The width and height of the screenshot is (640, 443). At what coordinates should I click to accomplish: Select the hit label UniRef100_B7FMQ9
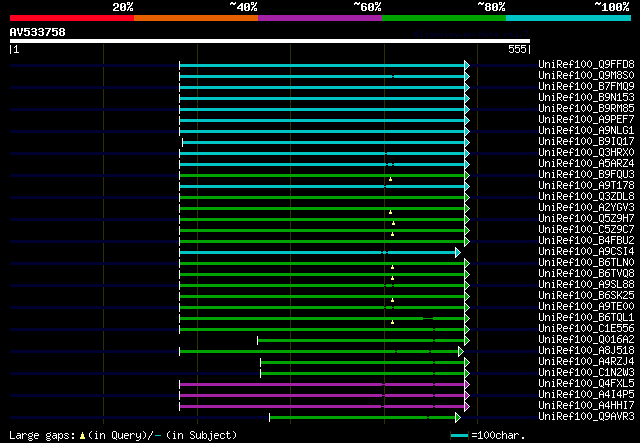586,86
